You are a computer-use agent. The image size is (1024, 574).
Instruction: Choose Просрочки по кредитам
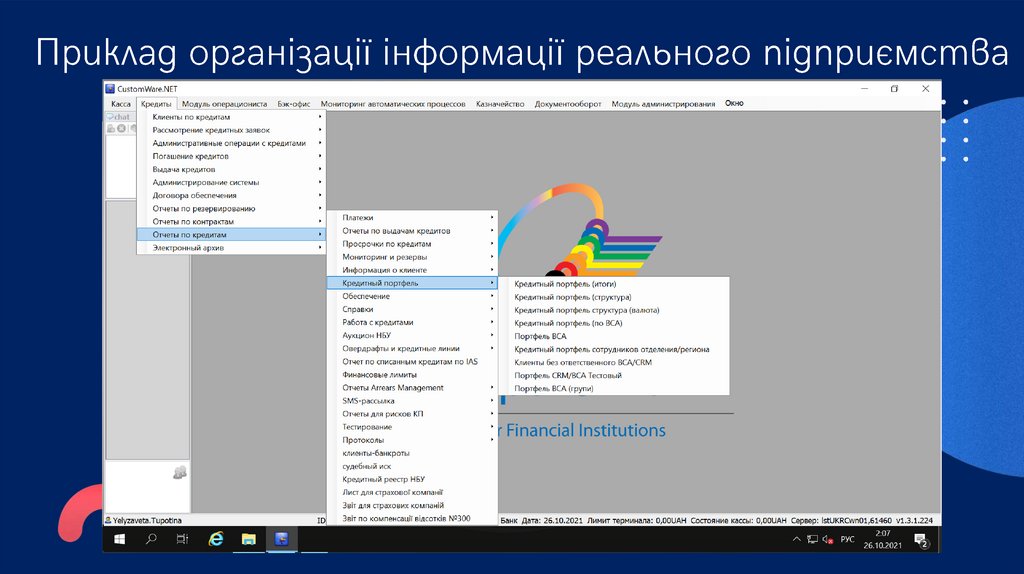click(412, 244)
